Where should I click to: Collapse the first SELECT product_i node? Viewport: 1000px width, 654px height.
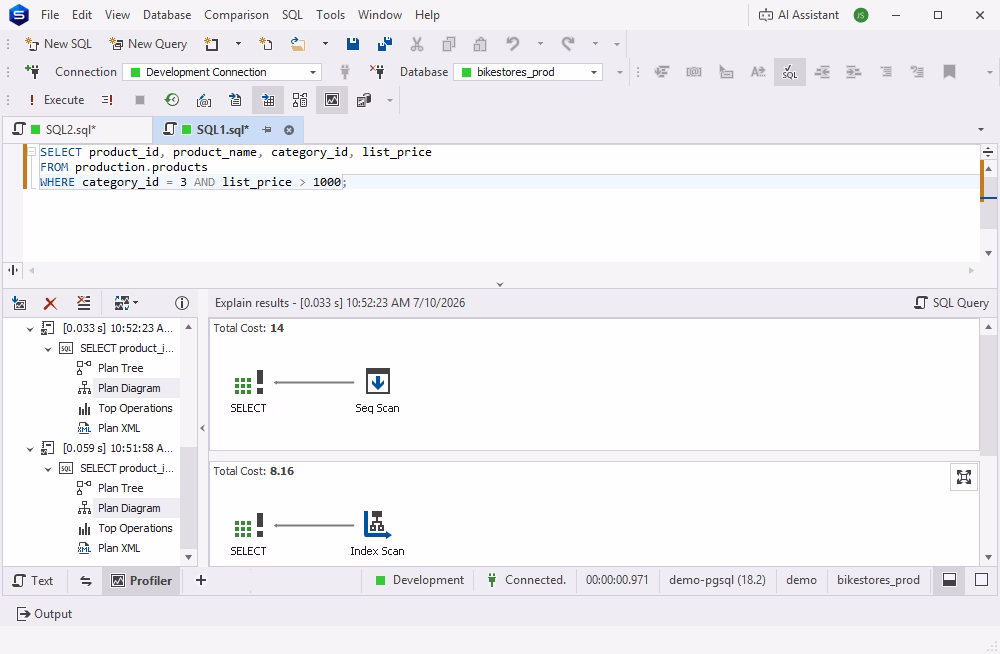[48, 349]
